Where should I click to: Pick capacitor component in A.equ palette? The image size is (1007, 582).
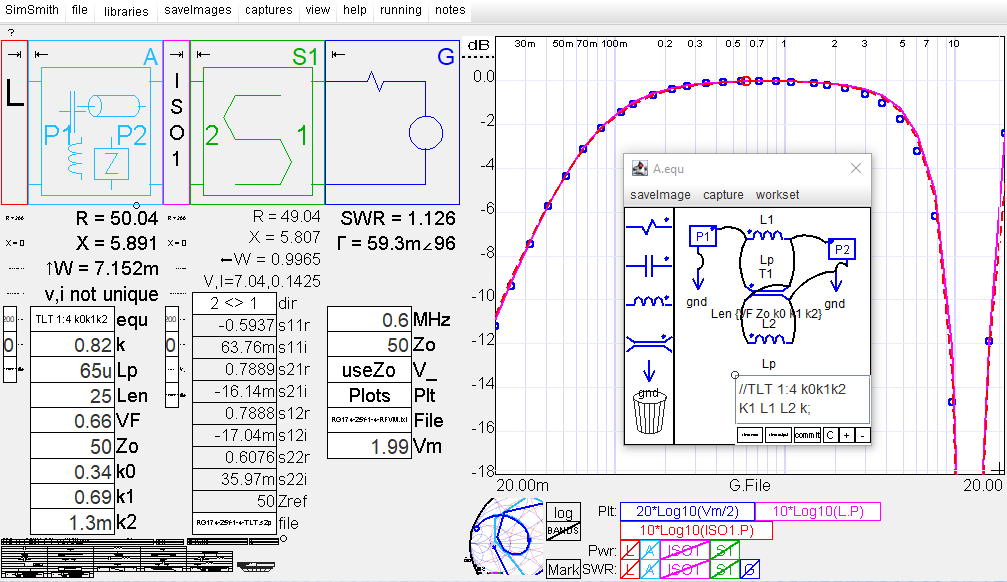click(649, 264)
